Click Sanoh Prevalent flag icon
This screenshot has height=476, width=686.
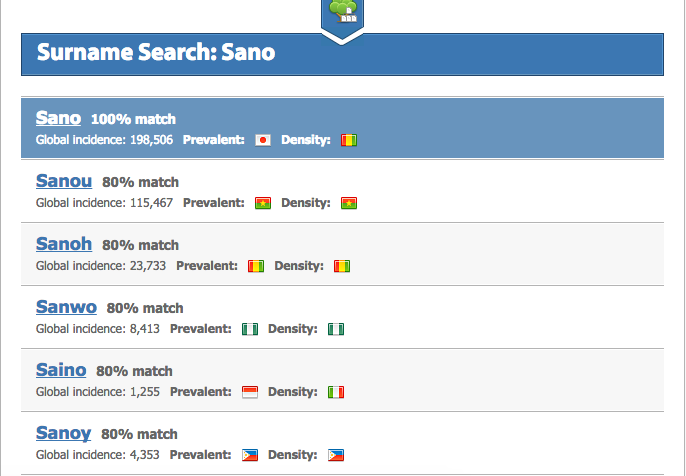click(256, 266)
